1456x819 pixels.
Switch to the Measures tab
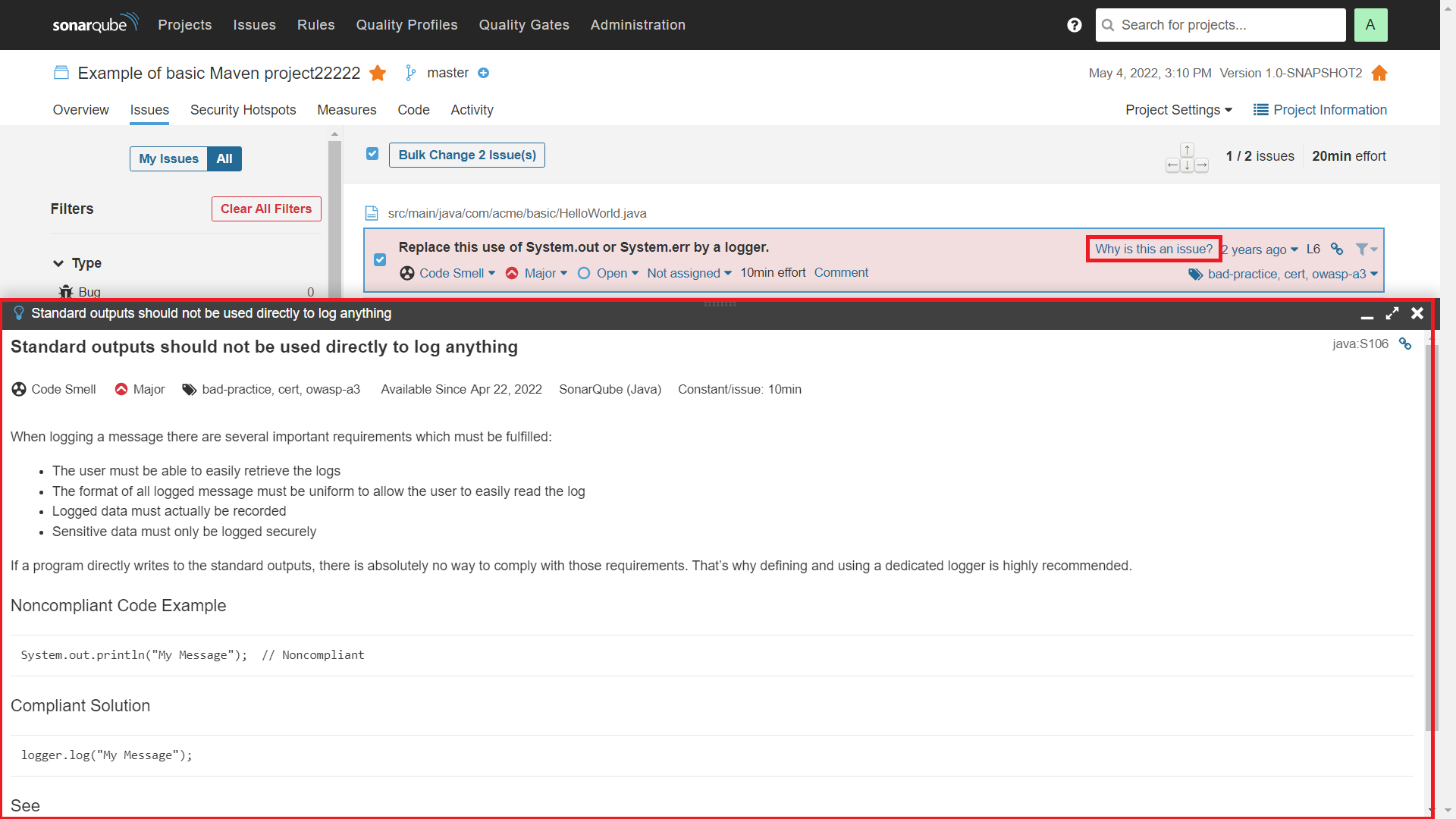(x=347, y=110)
